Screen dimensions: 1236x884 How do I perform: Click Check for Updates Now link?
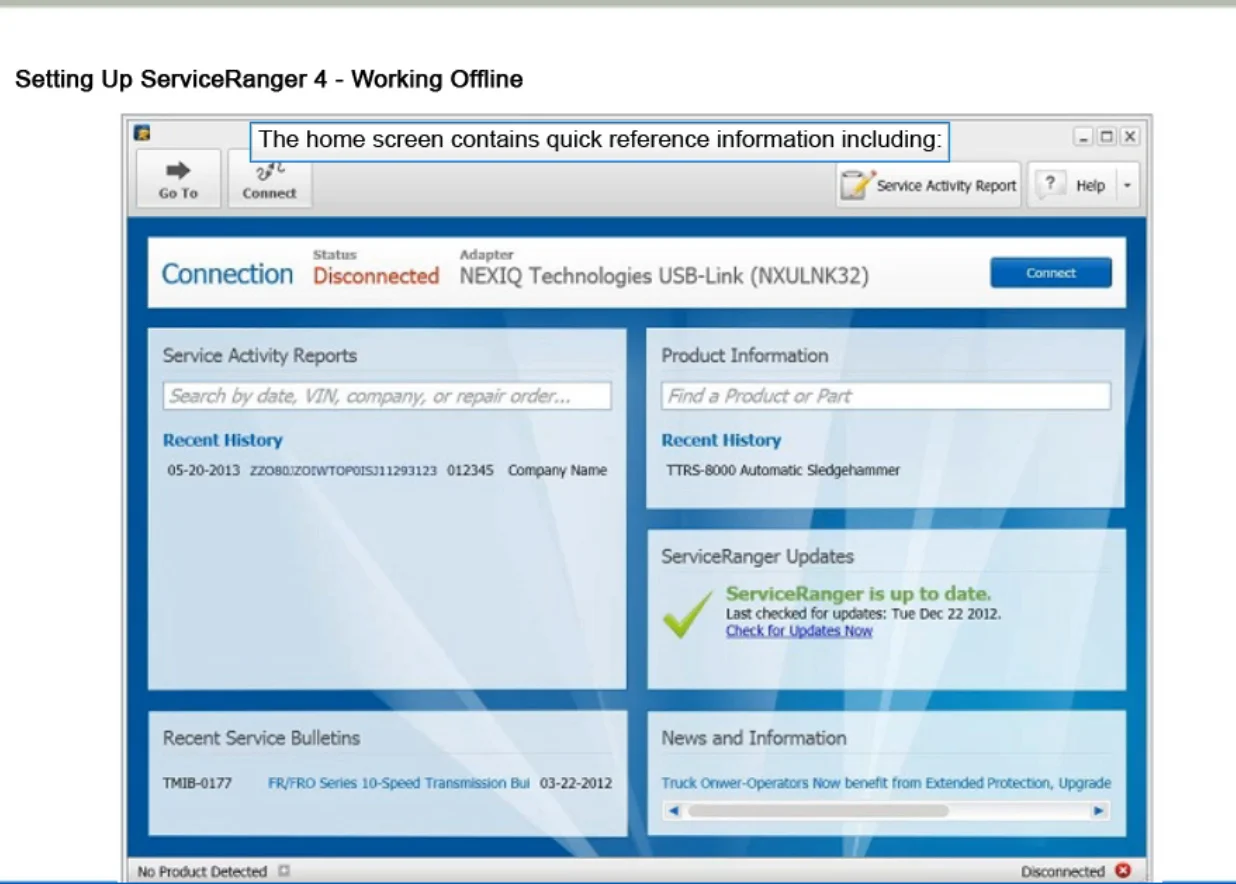[x=799, y=631]
